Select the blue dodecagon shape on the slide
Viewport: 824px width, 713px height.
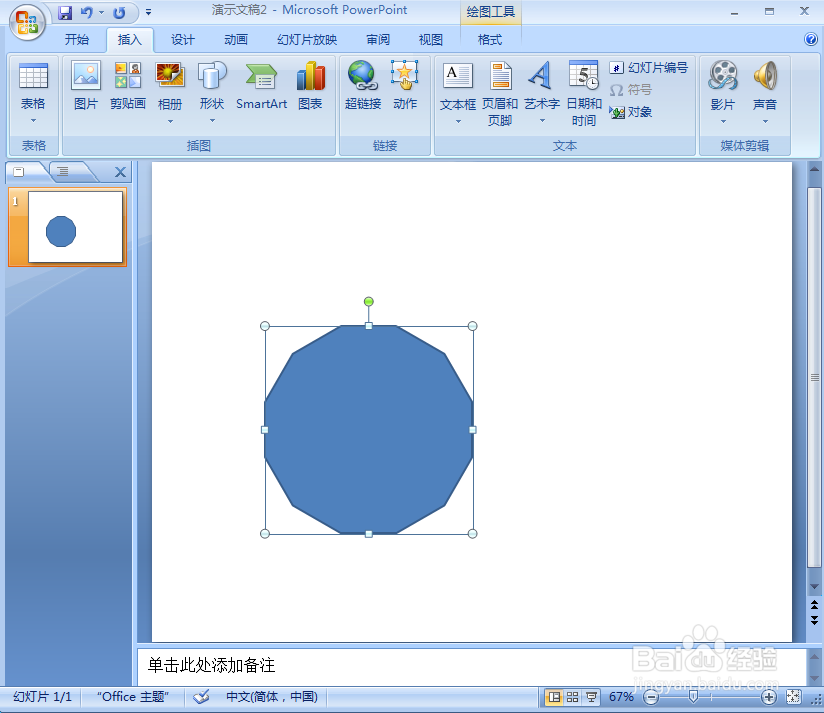pos(369,430)
